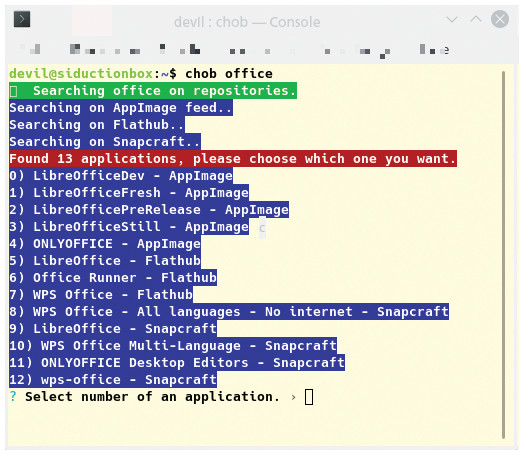Click the 'devil@siductionbox' shell prompt
This screenshot has width=524, height=455.
pyautogui.click(x=81, y=73)
